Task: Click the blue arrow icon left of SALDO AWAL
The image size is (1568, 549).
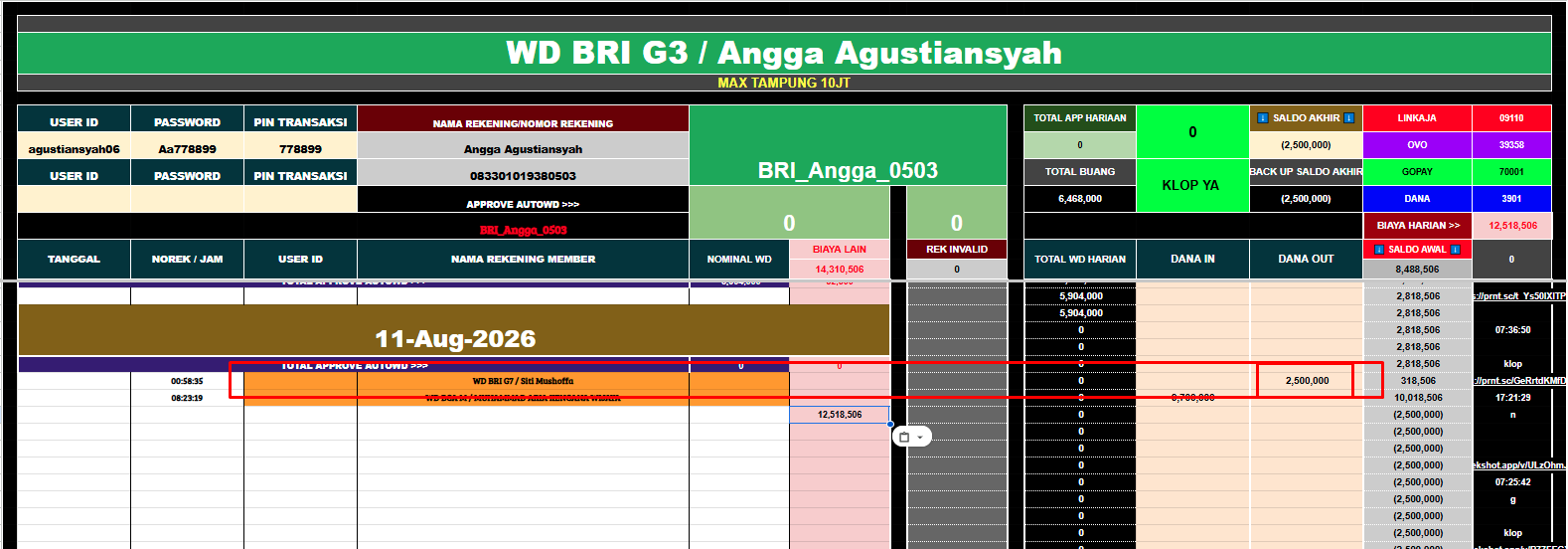Action: 1379,250
